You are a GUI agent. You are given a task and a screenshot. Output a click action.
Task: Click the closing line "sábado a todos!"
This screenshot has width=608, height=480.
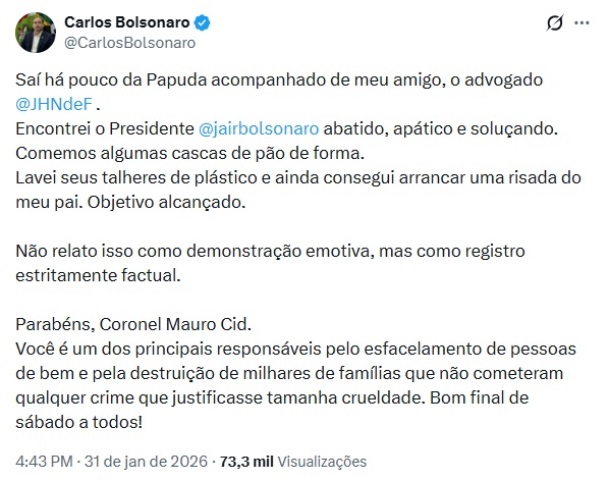[x=79, y=421]
